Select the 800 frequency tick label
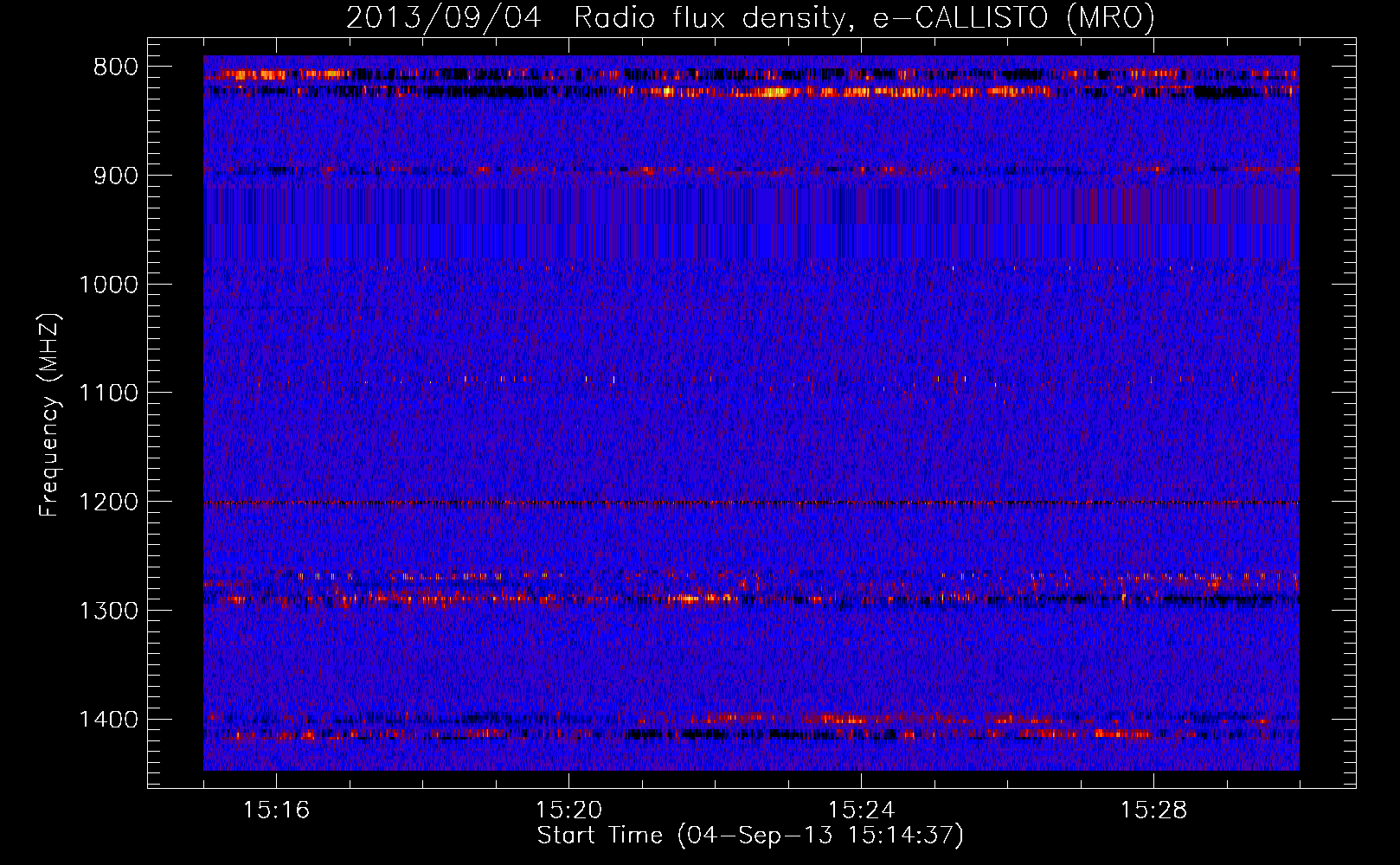 [x=115, y=67]
